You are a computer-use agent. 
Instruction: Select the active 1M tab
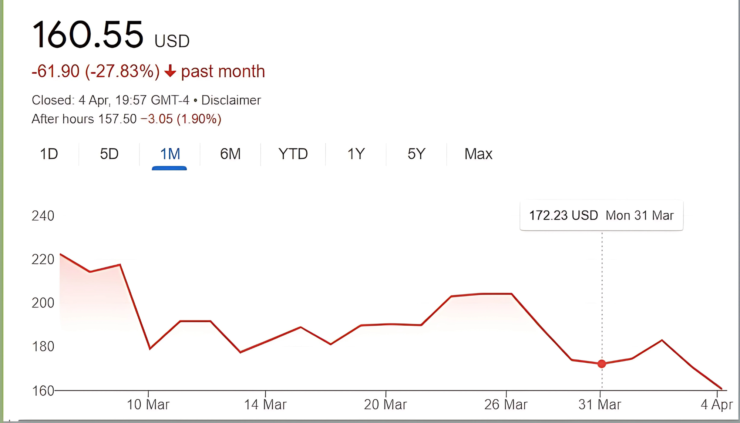point(170,154)
